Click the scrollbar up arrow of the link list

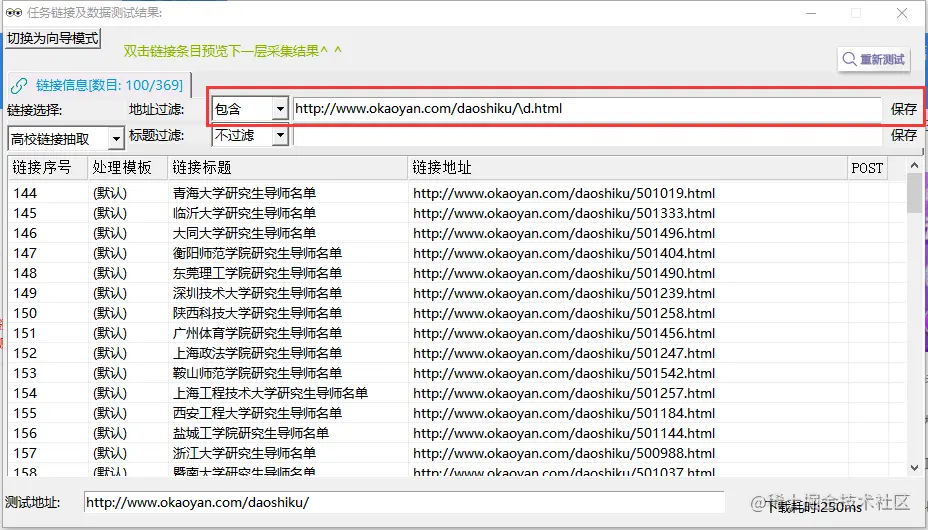pos(914,165)
